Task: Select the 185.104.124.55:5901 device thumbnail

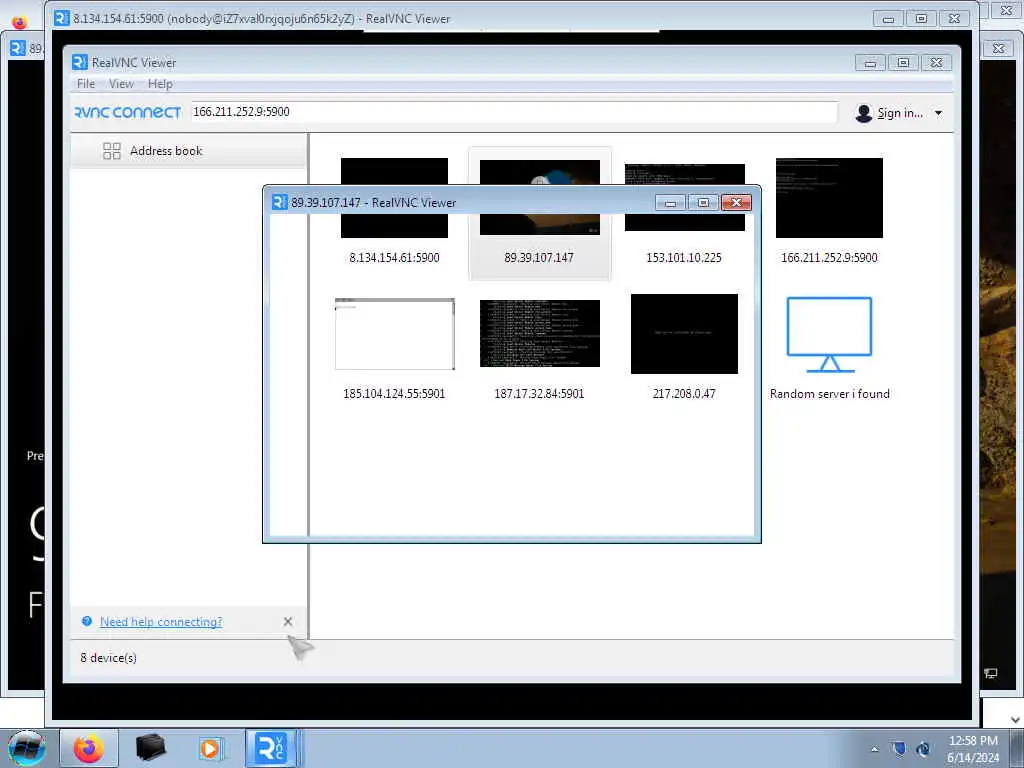Action: (x=394, y=334)
